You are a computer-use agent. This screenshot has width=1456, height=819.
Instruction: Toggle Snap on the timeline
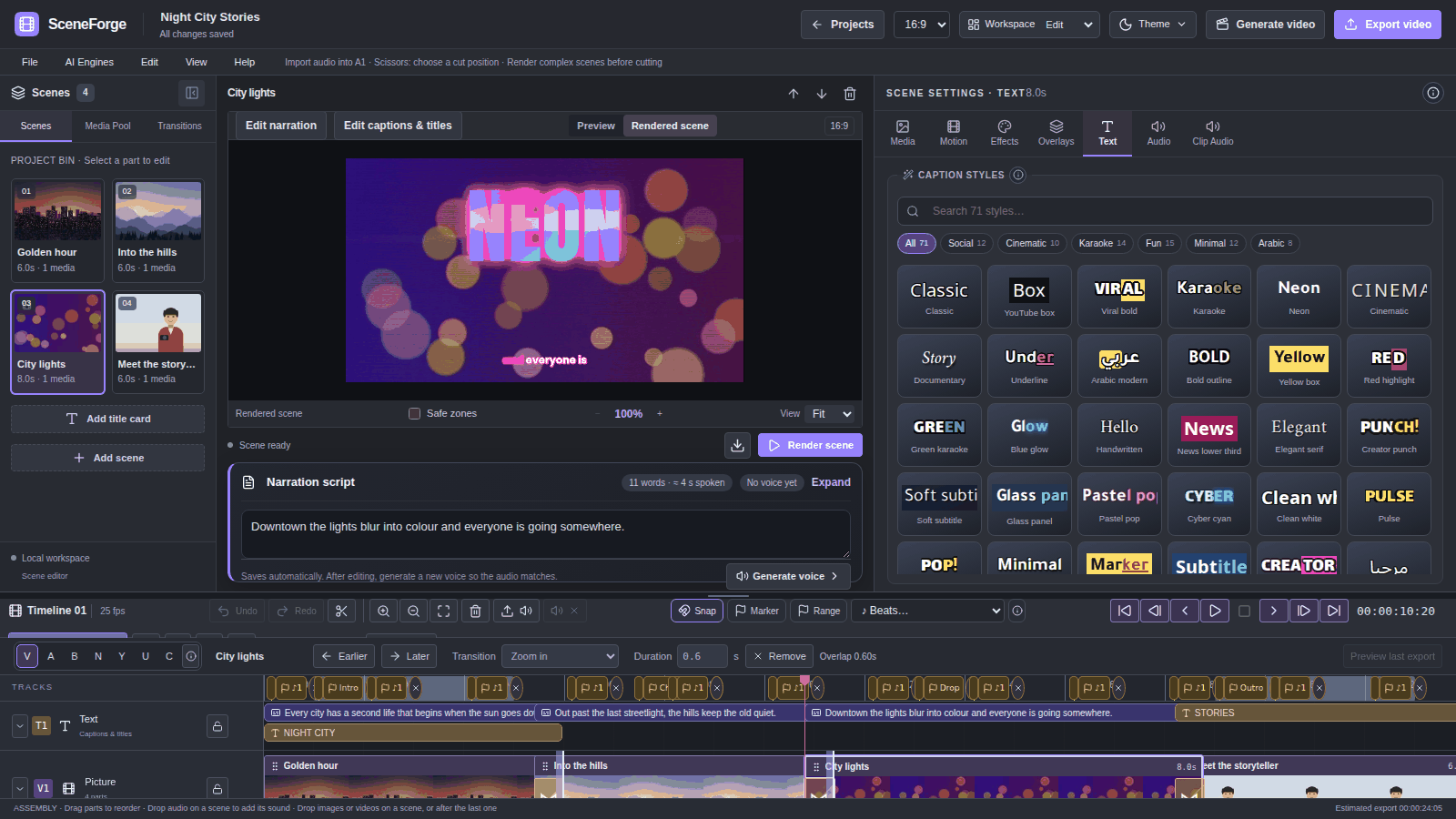[x=697, y=612]
